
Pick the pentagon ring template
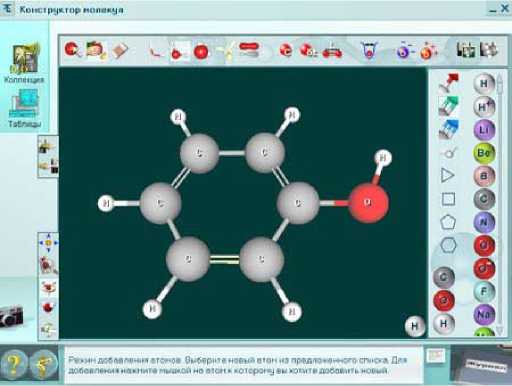point(448,222)
